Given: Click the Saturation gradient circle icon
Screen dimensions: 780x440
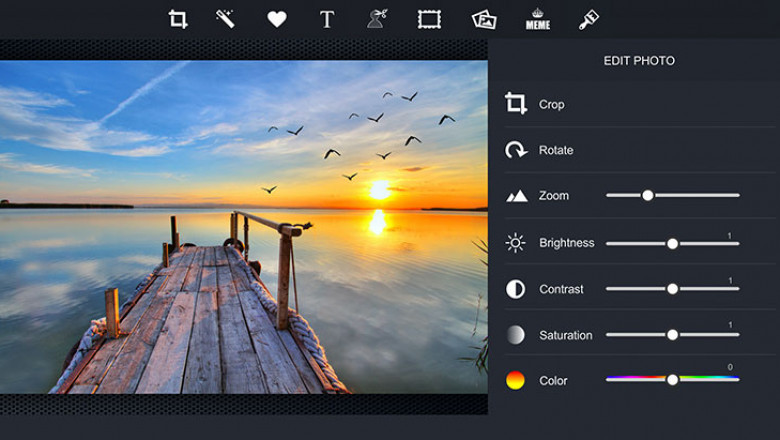Looking at the screenshot, I should coord(515,335).
